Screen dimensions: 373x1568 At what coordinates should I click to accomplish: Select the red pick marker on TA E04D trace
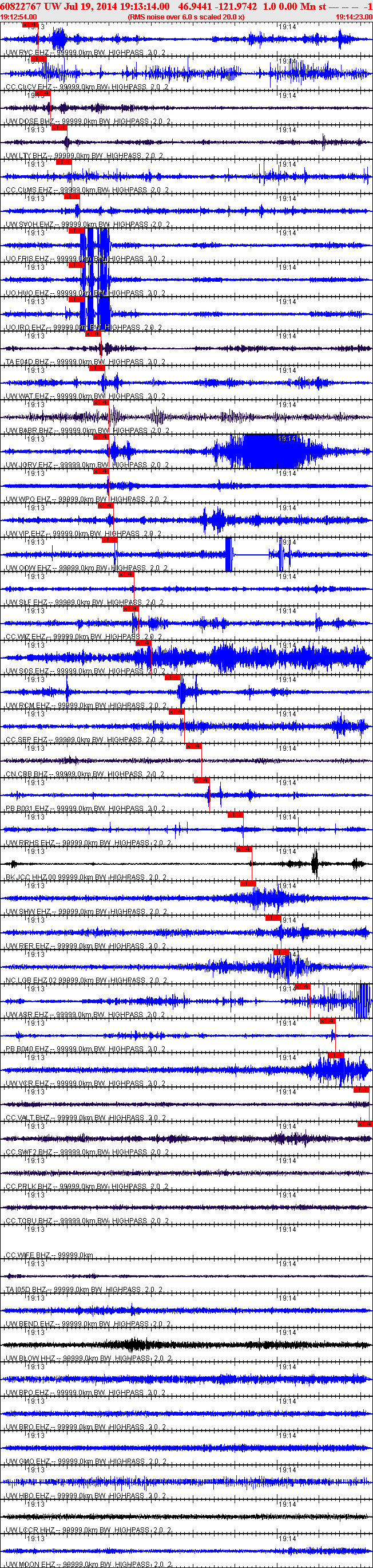point(93,334)
